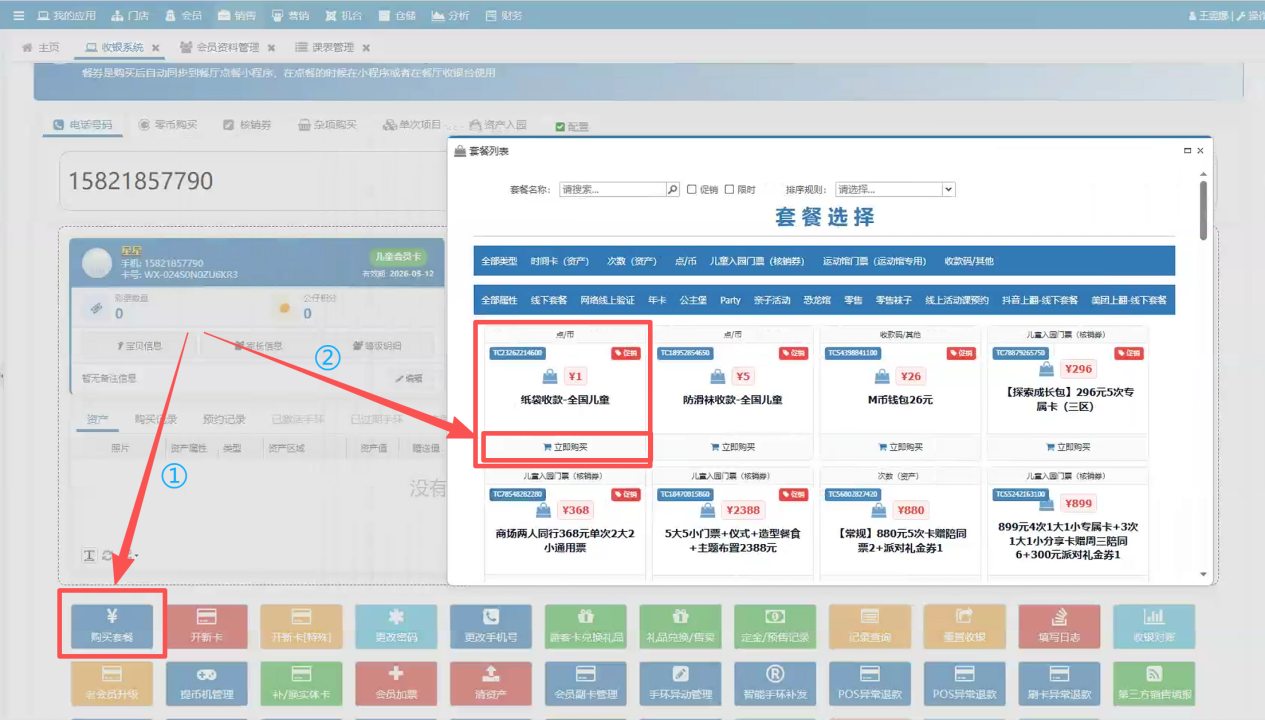Viewport: 1265px width, 720px height.
Task: Enable the 促销 checkbox filter
Action: (x=692, y=189)
